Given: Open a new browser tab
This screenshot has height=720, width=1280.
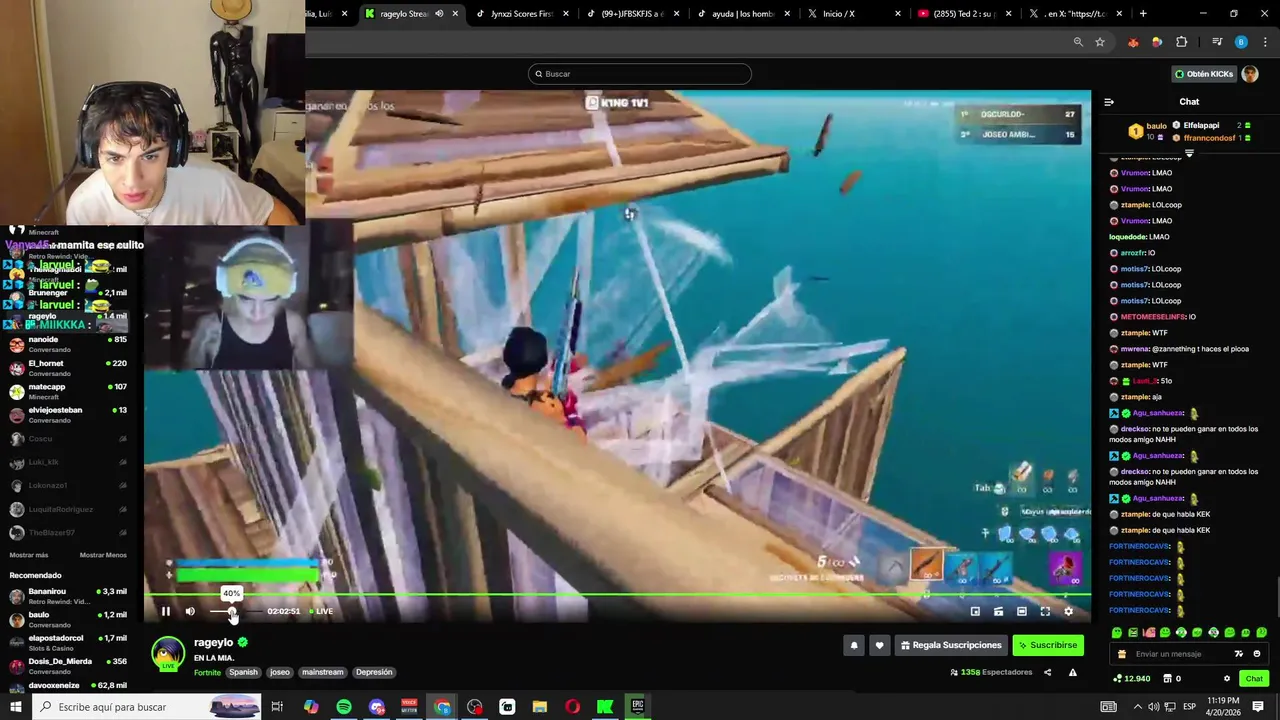Looking at the screenshot, I should click(1143, 14).
